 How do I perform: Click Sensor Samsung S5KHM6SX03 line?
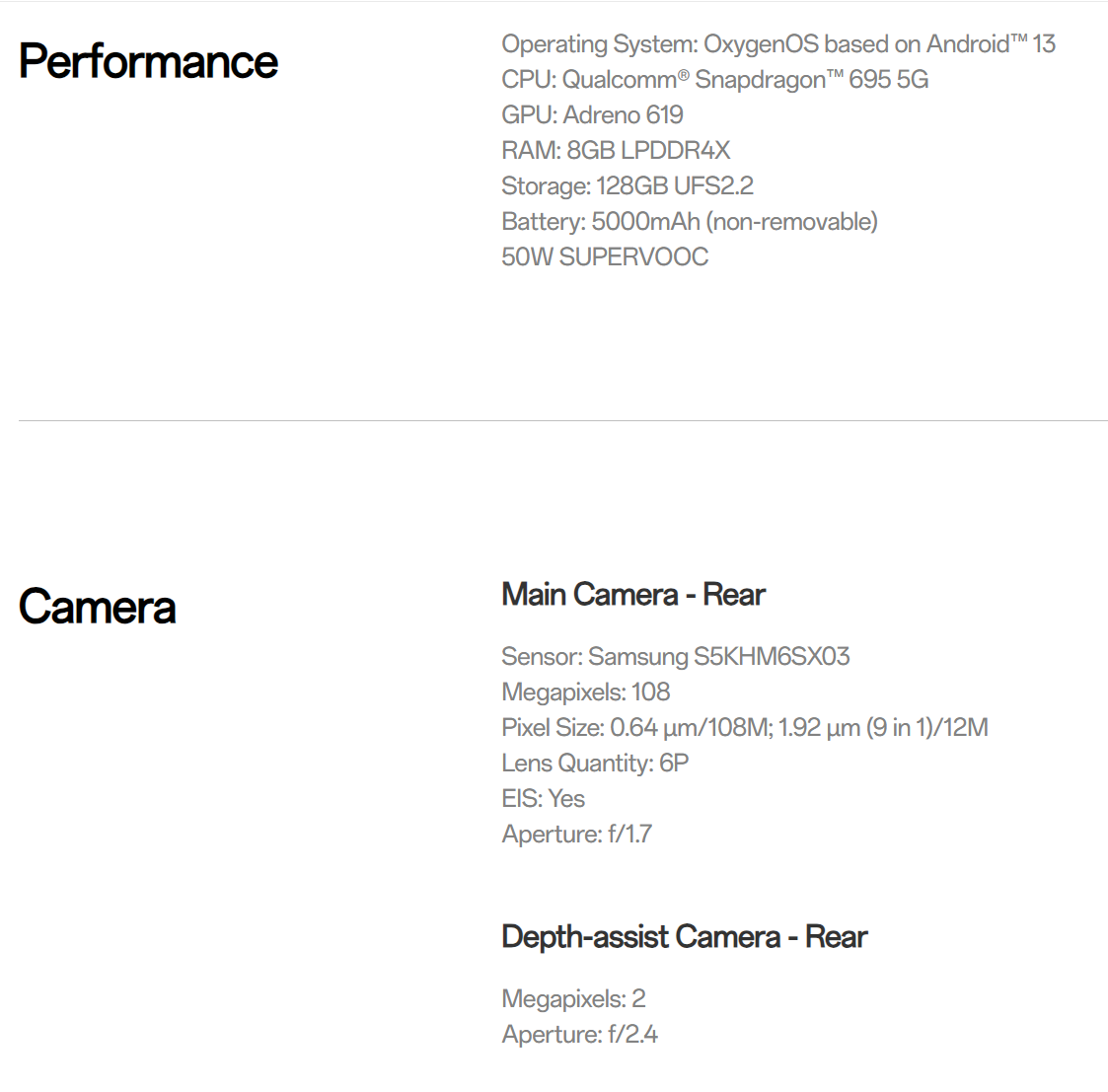(676, 656)
